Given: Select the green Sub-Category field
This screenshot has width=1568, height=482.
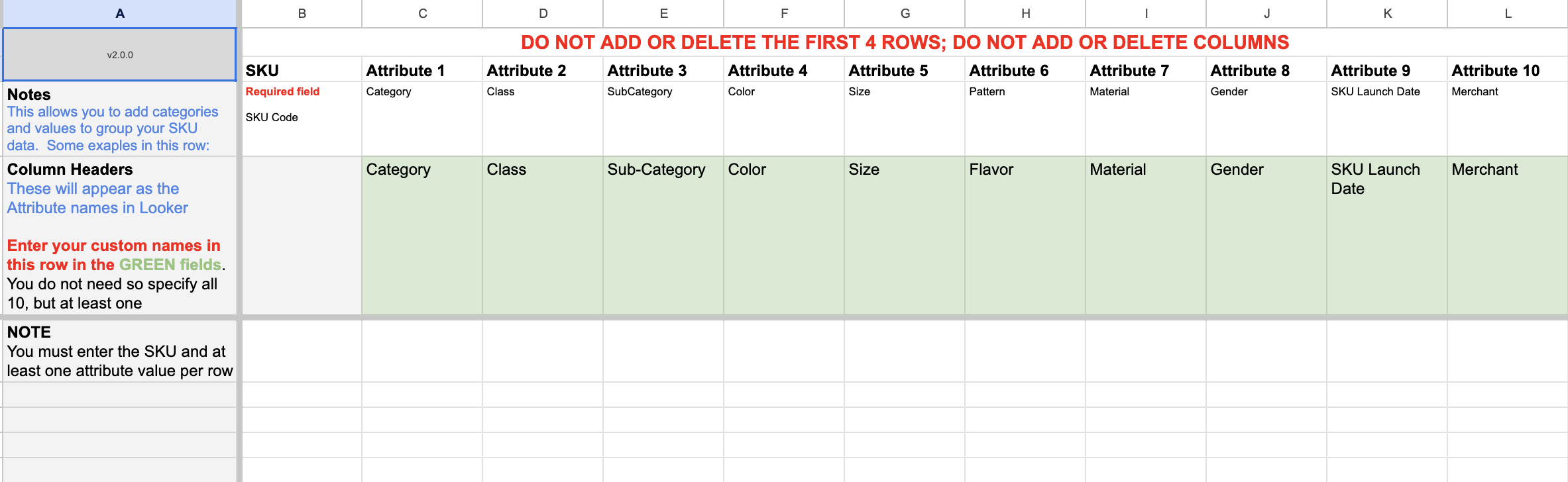Looking at the screenshot, I should point(663,235).
